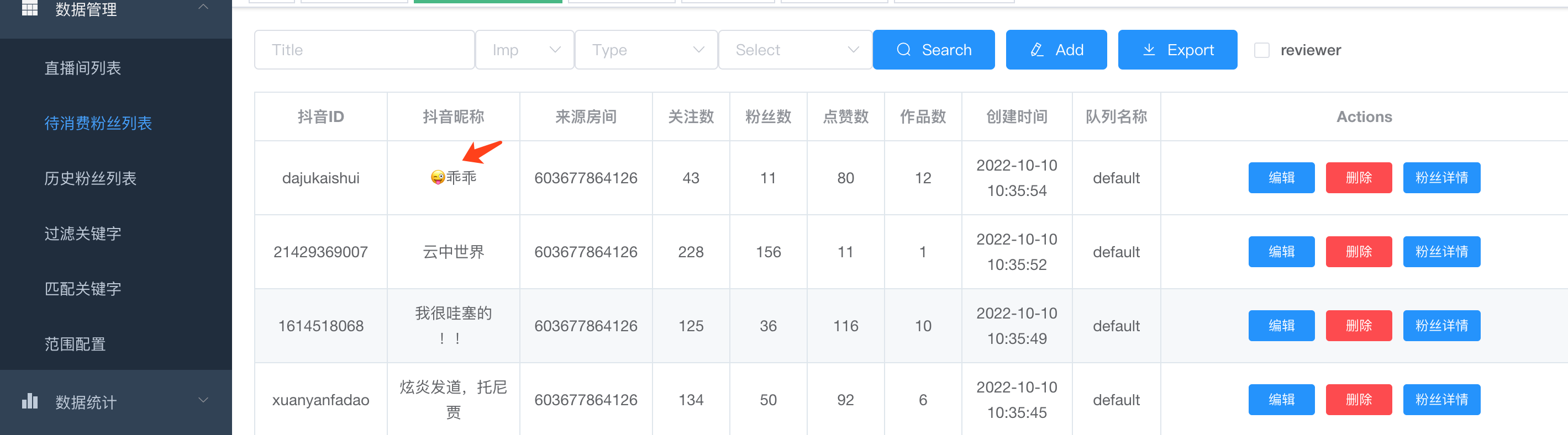The height and width of the screenshot is (435, 1568).
Task: Click the 点赞数 column header
Action: coord(845,117)
